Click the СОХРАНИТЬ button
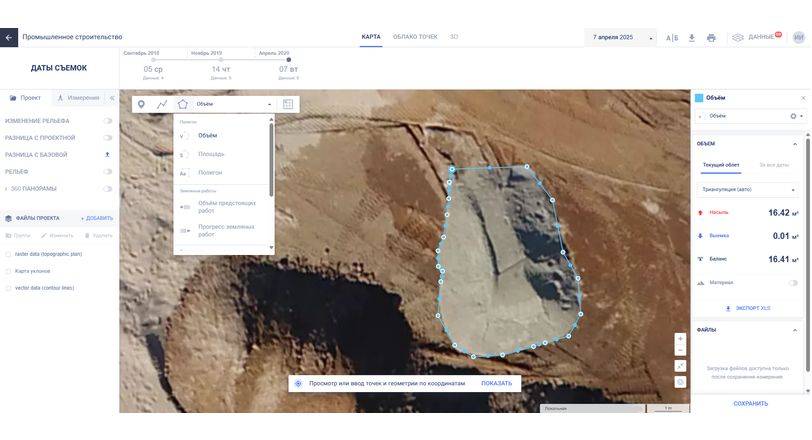This screenshot has width=812, height=440. pos(750,404)
